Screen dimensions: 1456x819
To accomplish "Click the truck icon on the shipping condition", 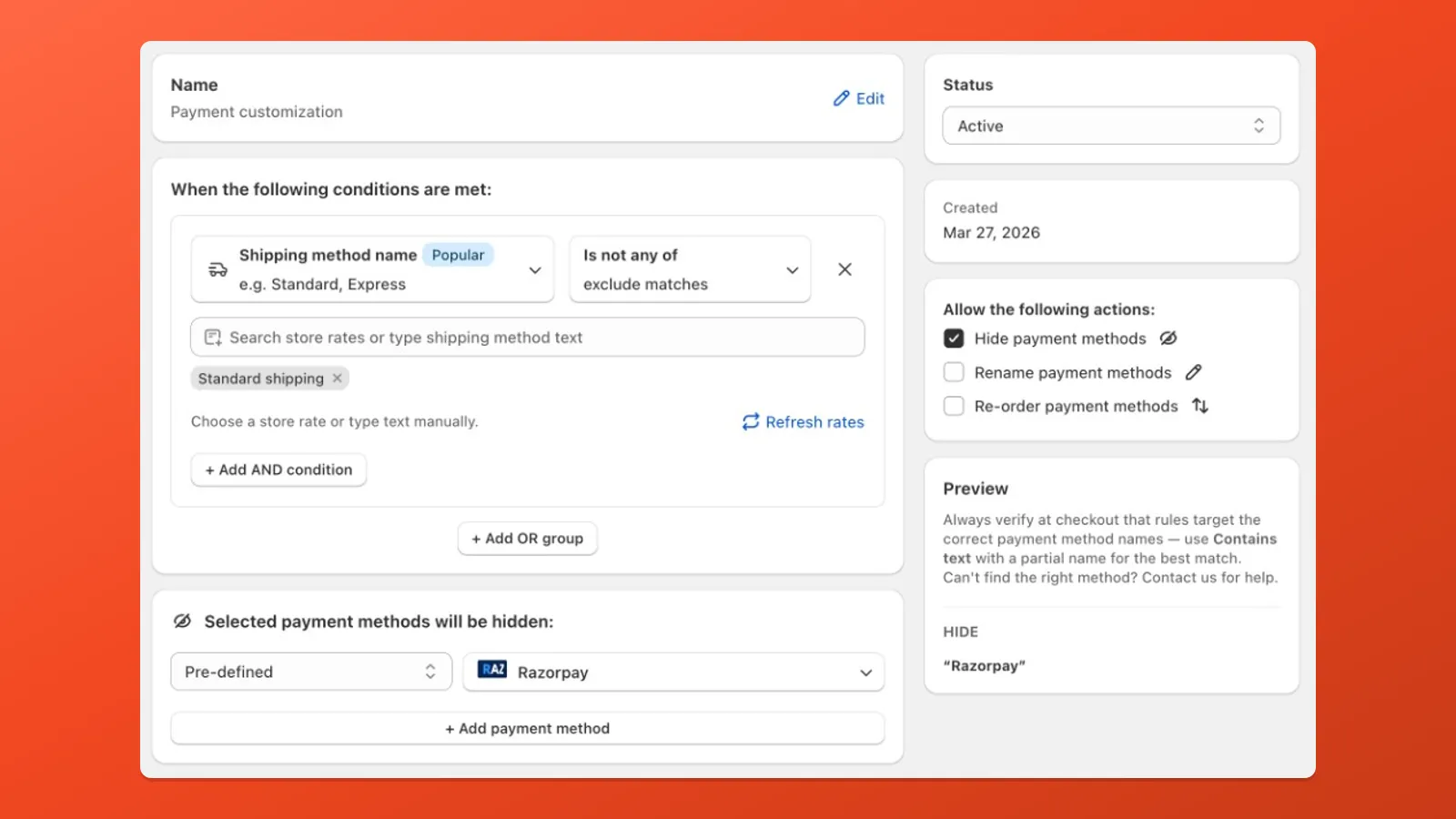I will point(217,269).
